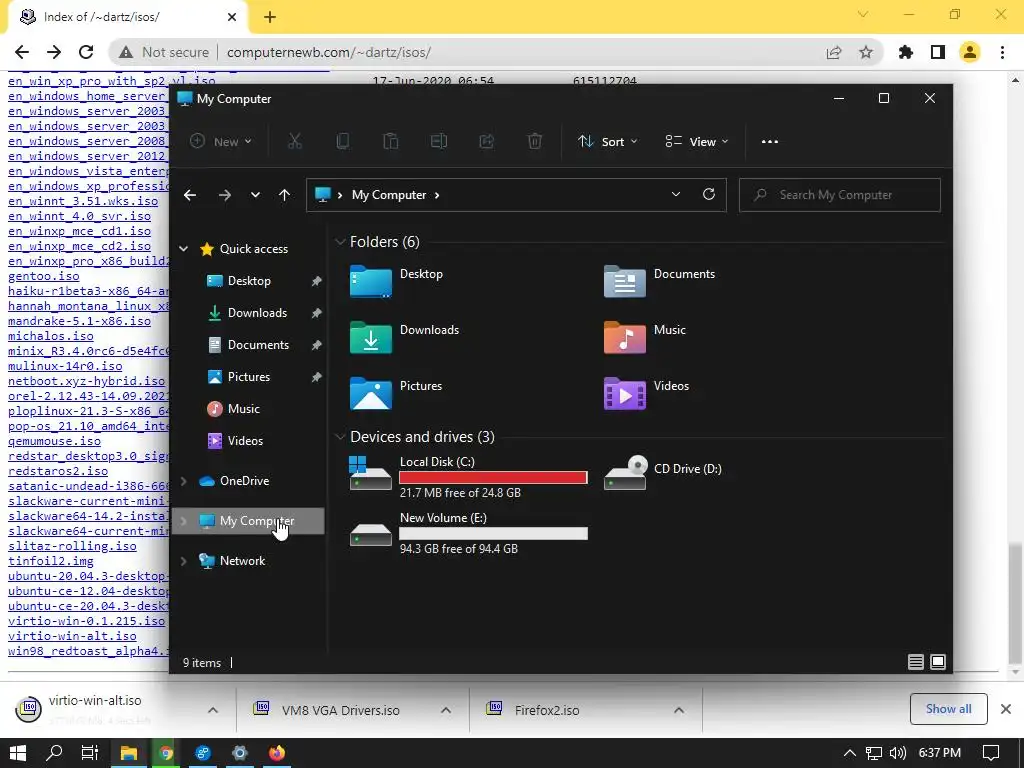Screen dimensions: 1024x768
Task: Go up one folder level
Action: [284, 195]
